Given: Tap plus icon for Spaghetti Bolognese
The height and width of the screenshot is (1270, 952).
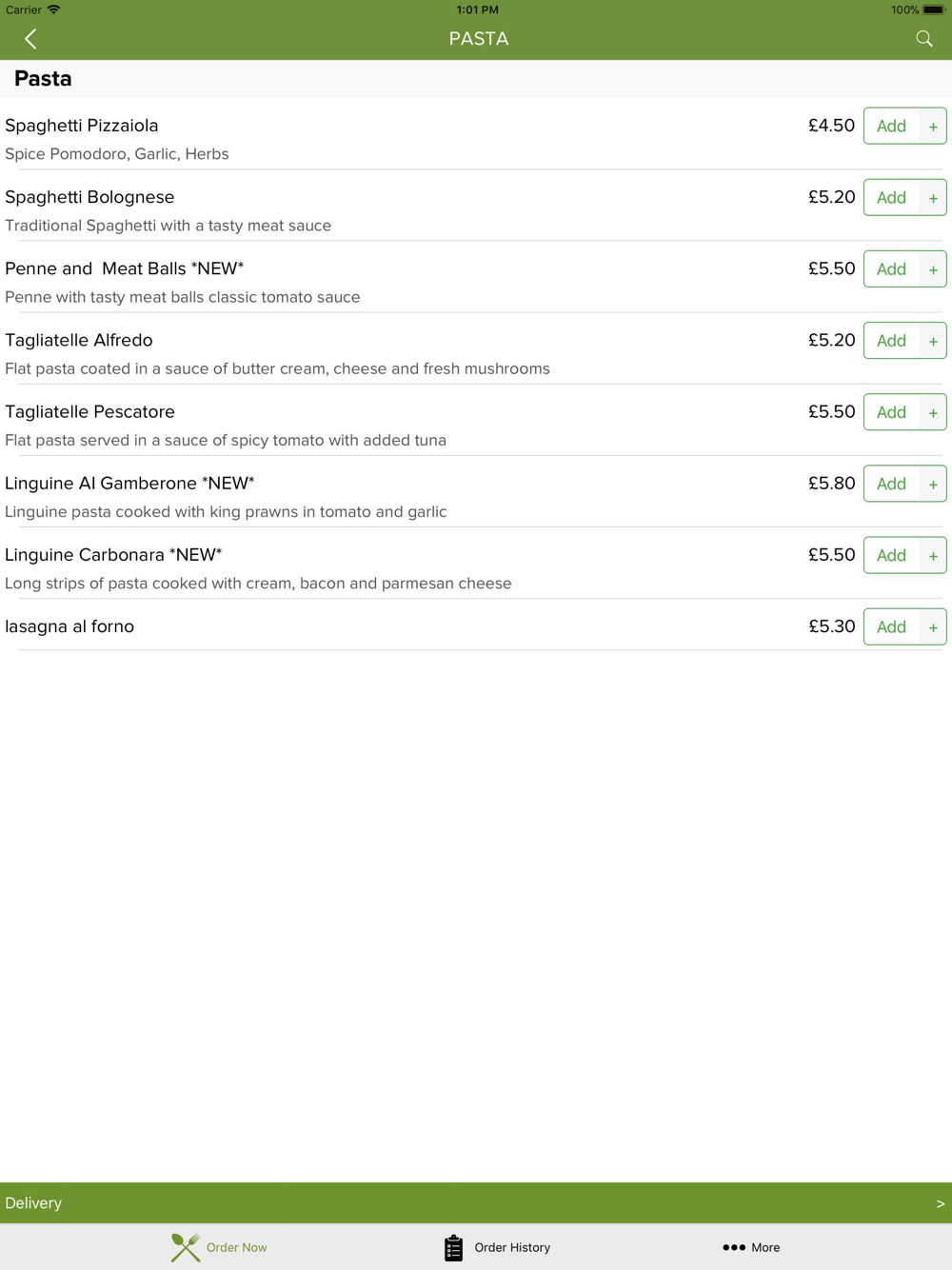Looking at the screenshot, I should pos(933,198).
